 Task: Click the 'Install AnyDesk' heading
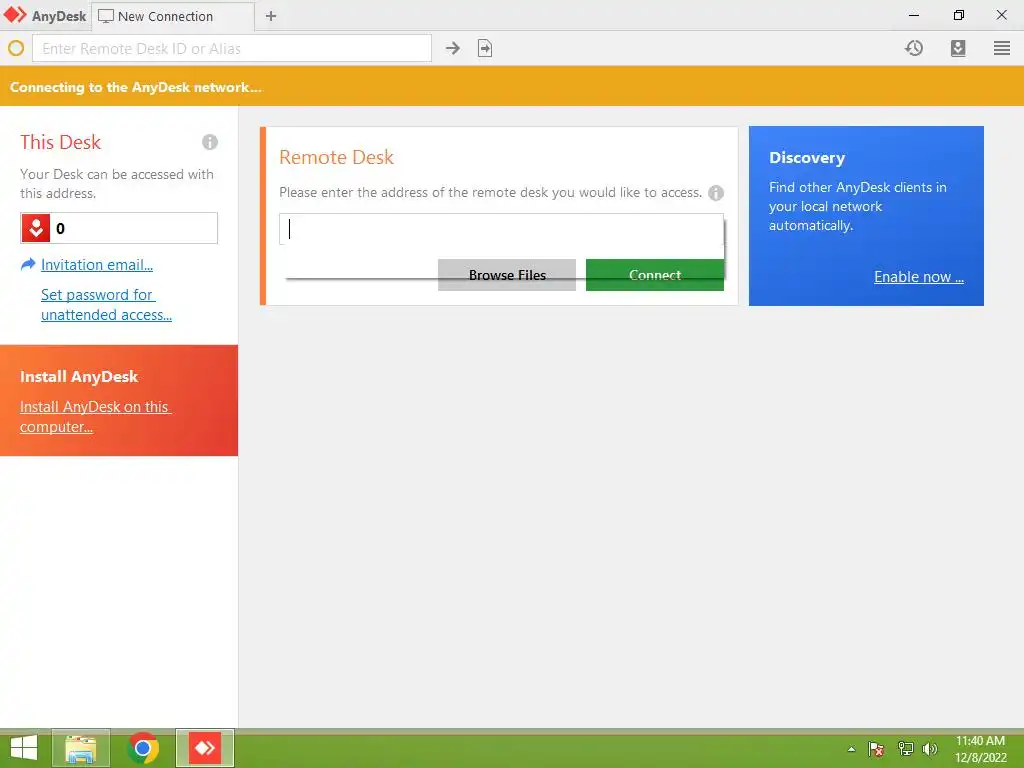point(79,377)
